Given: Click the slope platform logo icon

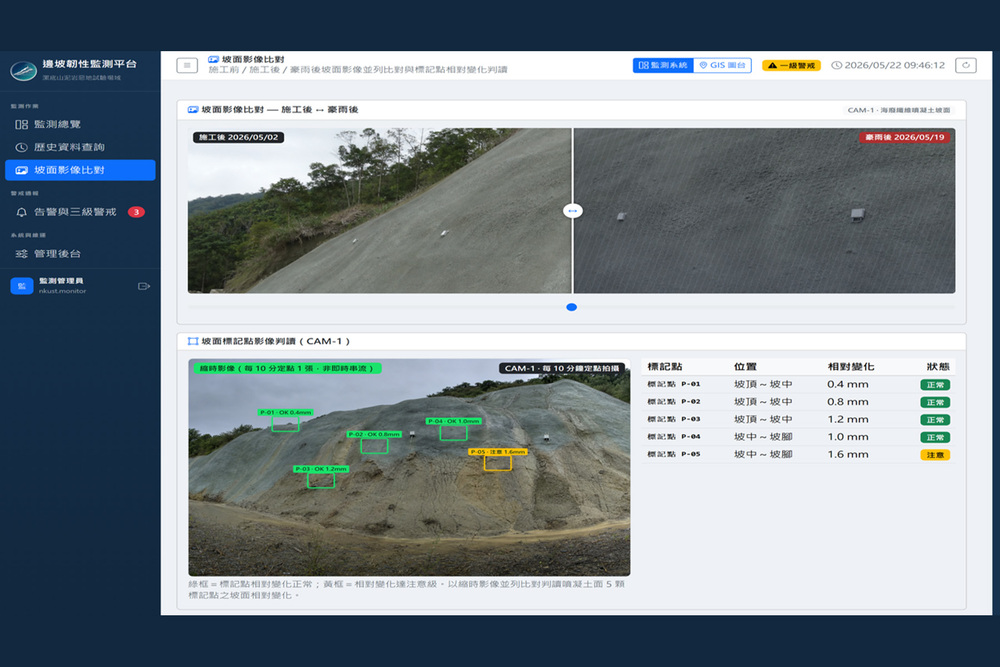Looking at the screenshot, I should pos(23,70).
